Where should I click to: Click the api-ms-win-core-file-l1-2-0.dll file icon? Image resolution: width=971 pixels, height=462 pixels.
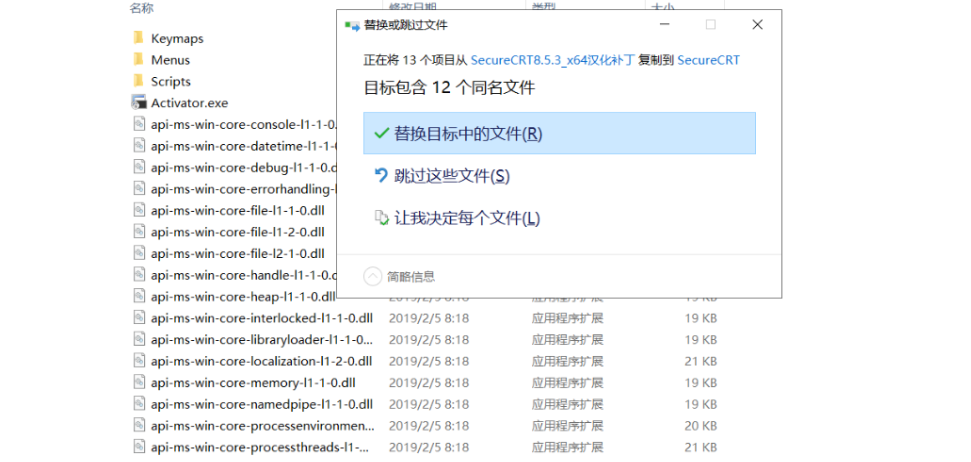click(139, 232)
